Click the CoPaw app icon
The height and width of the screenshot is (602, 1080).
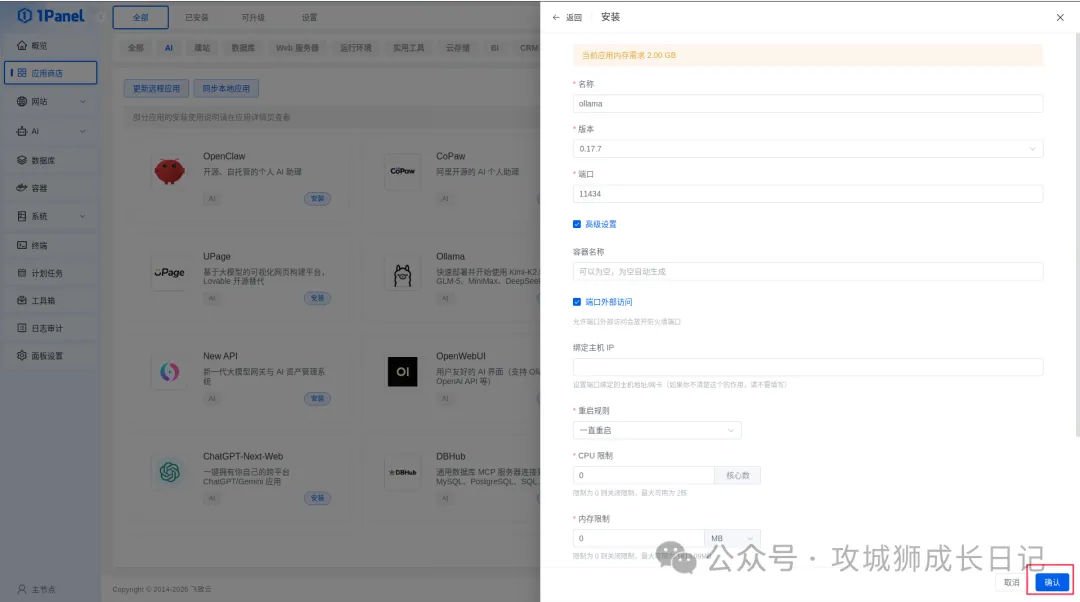(x=402, y=171)
